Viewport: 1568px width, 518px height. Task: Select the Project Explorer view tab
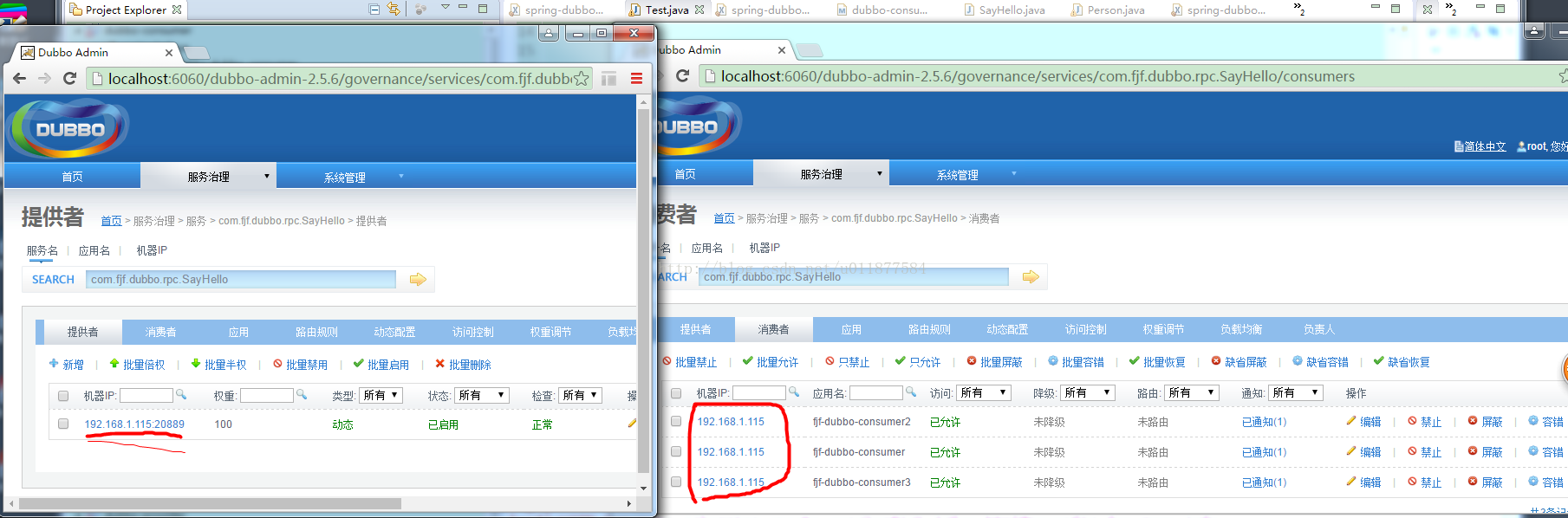pyautogui.click(x=126, y=10)
